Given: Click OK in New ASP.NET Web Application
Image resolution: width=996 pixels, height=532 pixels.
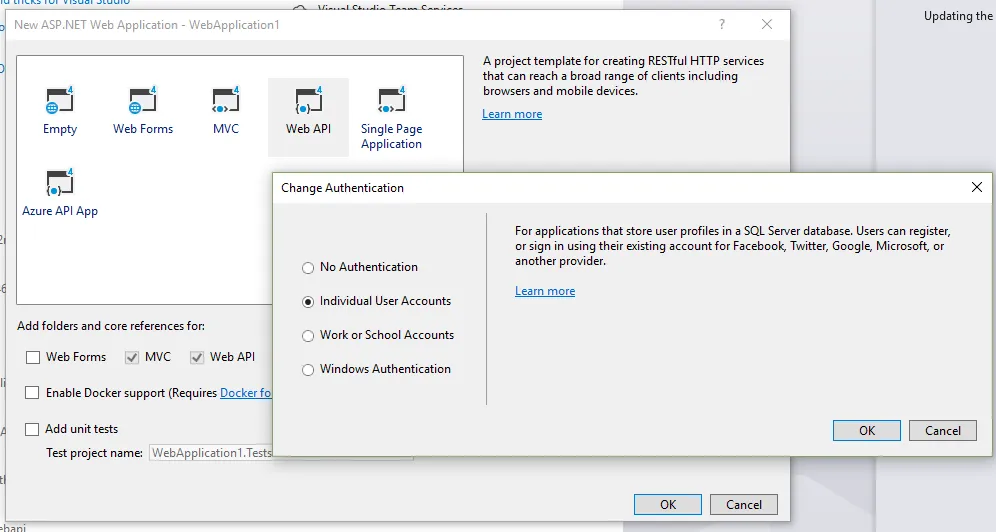Looking at the screenshot, I should [x=668, y=505].
